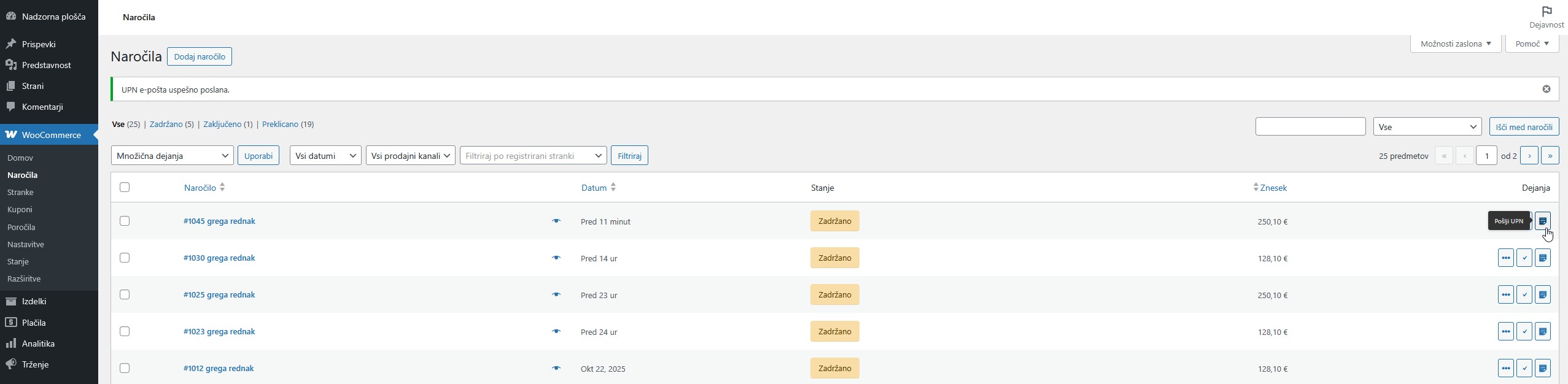
Task: Filter orders by Preklicano status
Action: click(x=280, y=124)
